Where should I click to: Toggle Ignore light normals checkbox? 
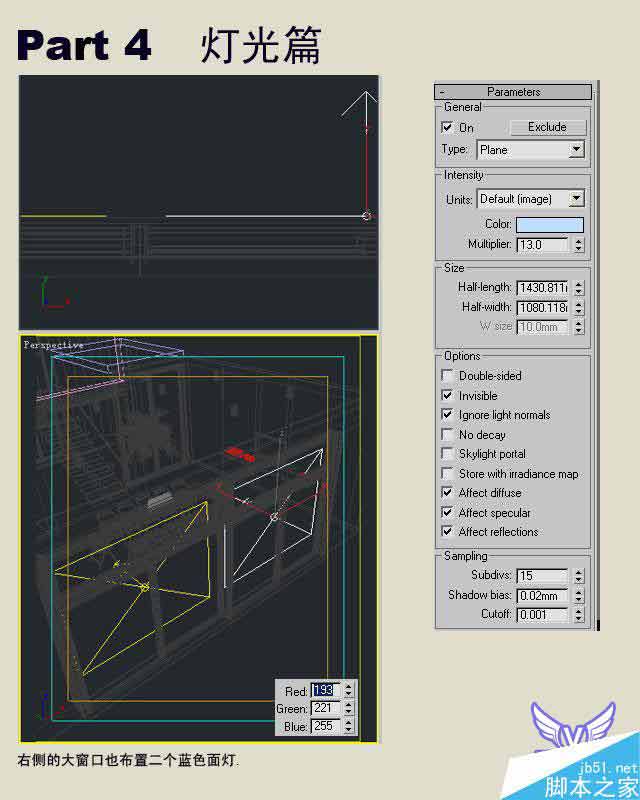(x=447, y=415)
